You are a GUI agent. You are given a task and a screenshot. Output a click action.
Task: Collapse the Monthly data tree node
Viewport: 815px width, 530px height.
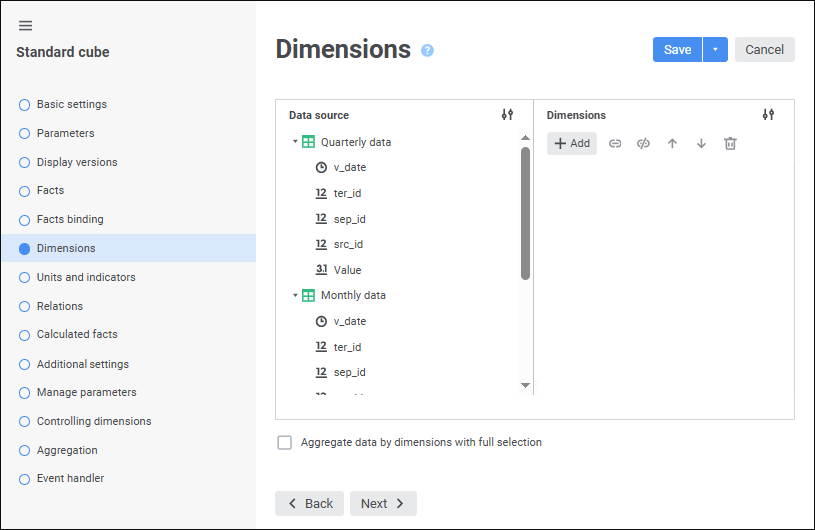coord(295,296)
